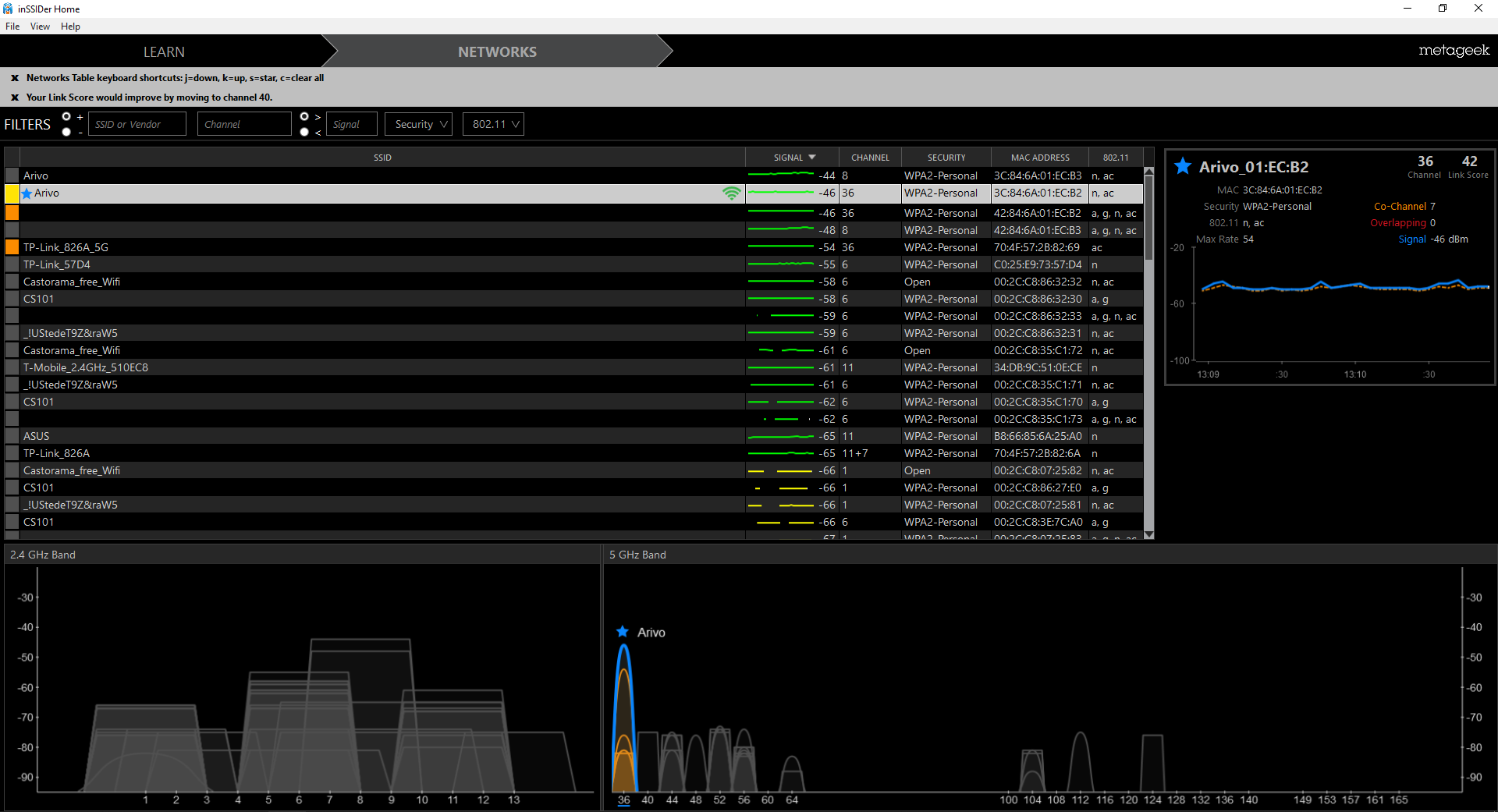Sort the table by SSID column header
This screenshot has height=812, width=1498.
click(382, 158)
